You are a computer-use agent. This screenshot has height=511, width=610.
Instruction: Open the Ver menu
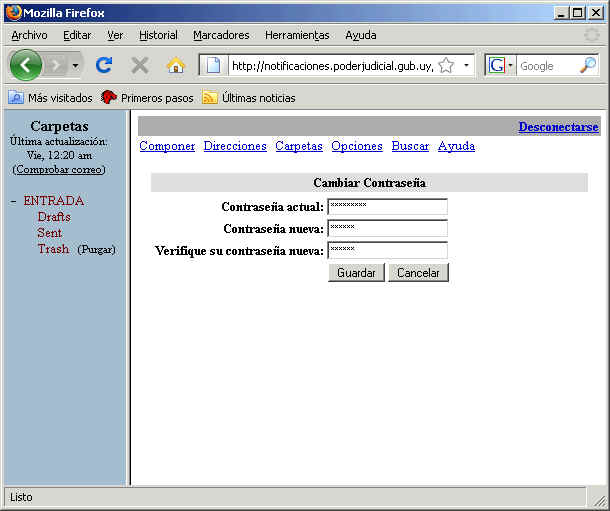click(x=115, y=35)
